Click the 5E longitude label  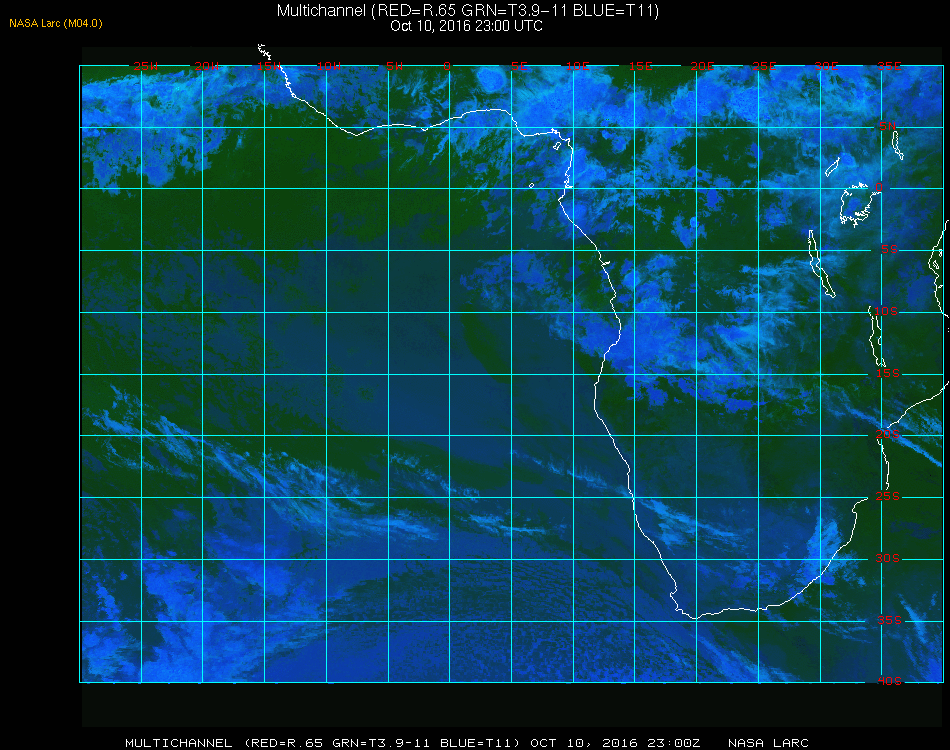(x=519, y=66)
